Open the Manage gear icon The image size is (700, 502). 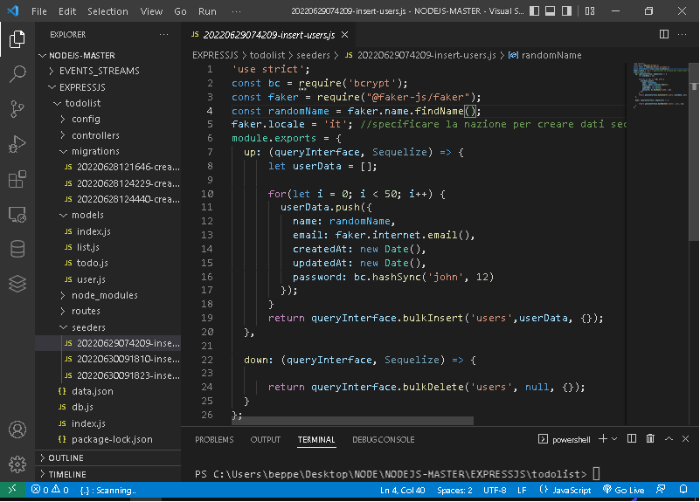click(17, 464)
